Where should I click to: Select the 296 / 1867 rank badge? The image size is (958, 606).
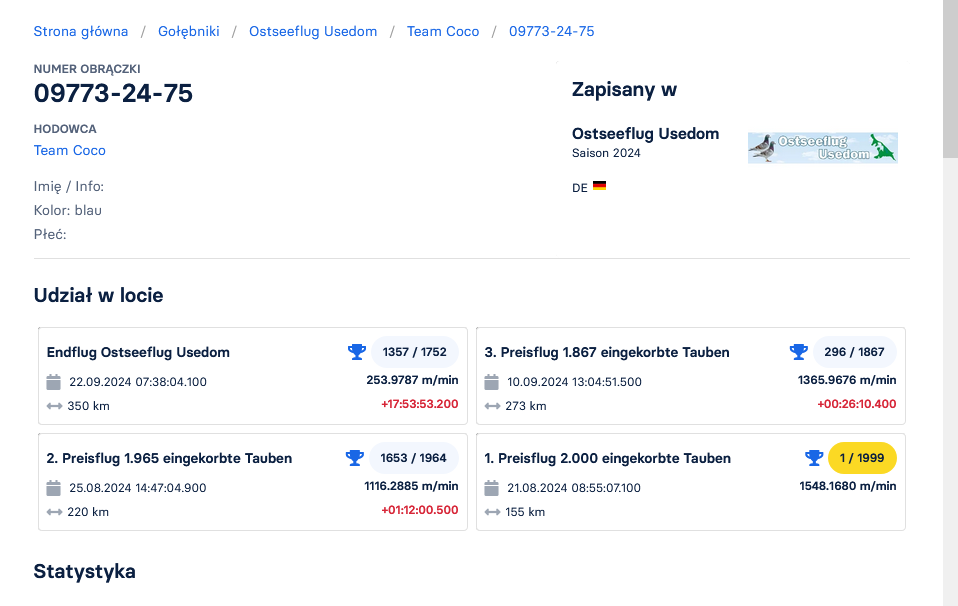coord(852,352)
